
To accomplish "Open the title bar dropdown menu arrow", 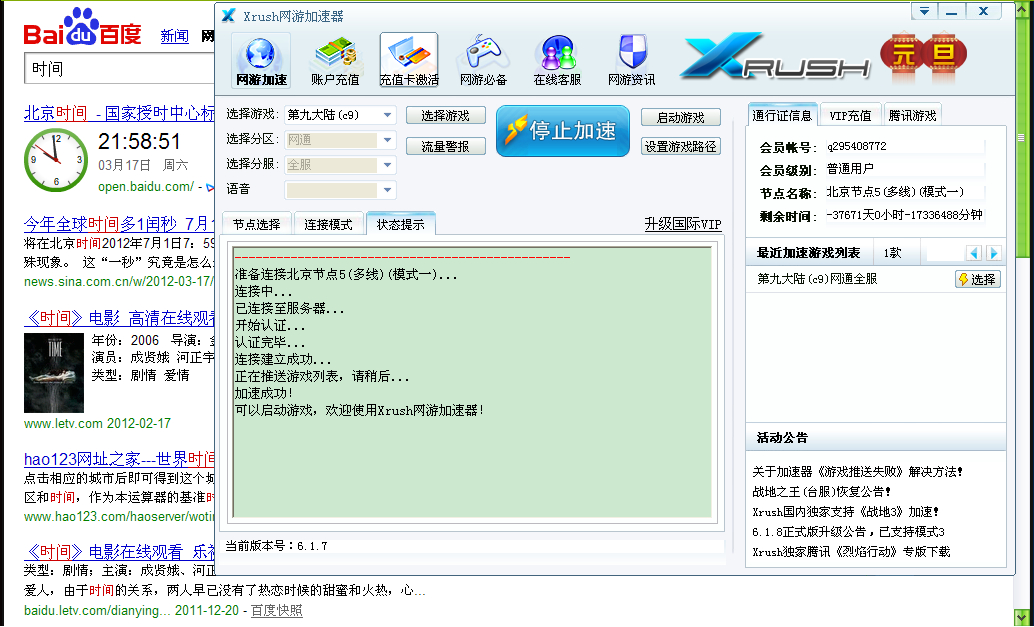I will [925, 11].
